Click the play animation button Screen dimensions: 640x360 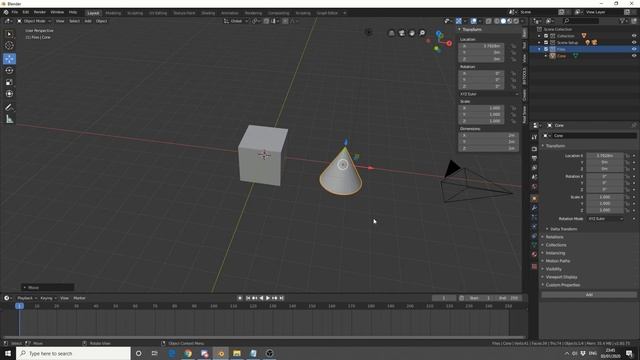click(268, 298)
